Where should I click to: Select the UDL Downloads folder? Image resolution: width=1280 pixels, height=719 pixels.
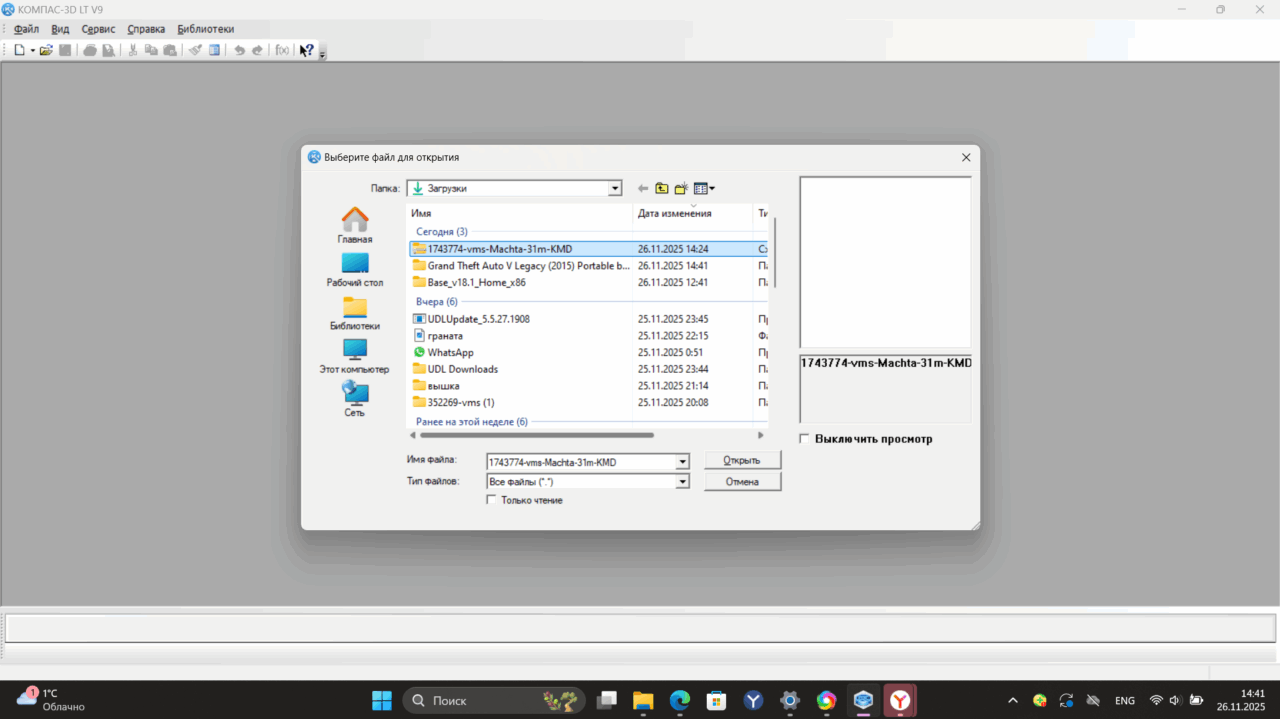click(462, 369)
